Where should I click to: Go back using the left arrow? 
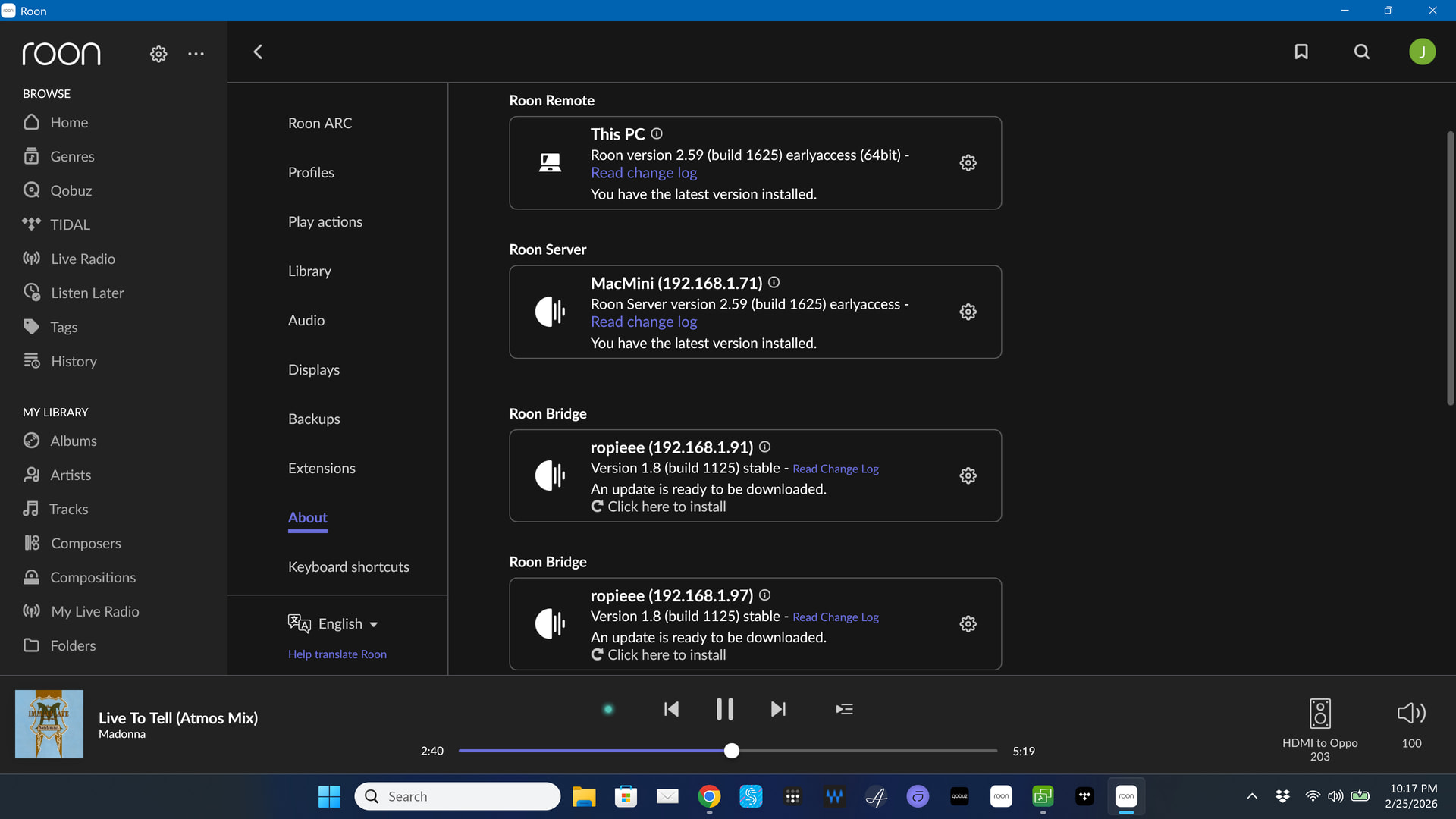pos(258,52)
